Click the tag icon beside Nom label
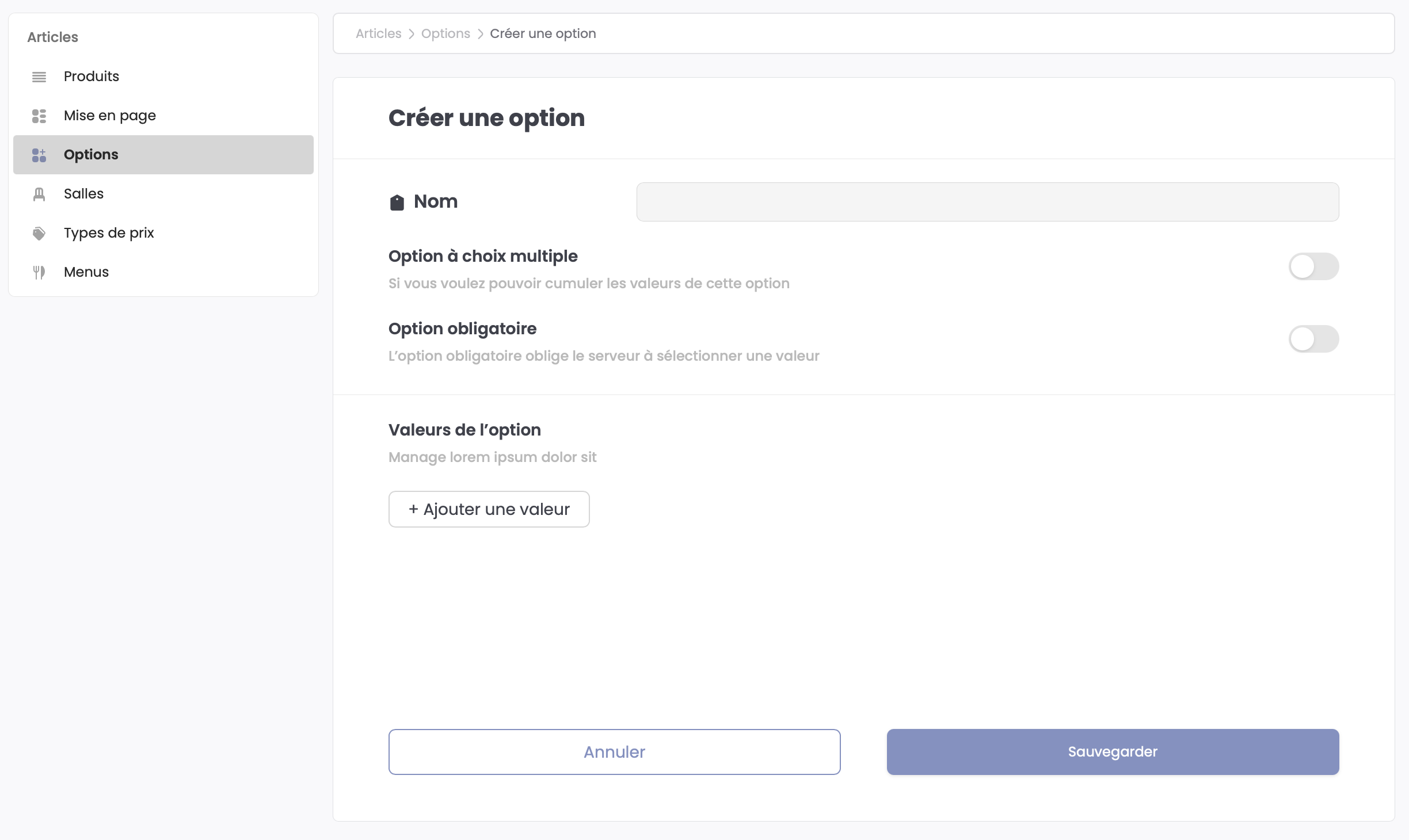1409x840 pixels. click(x=397, y=202)
